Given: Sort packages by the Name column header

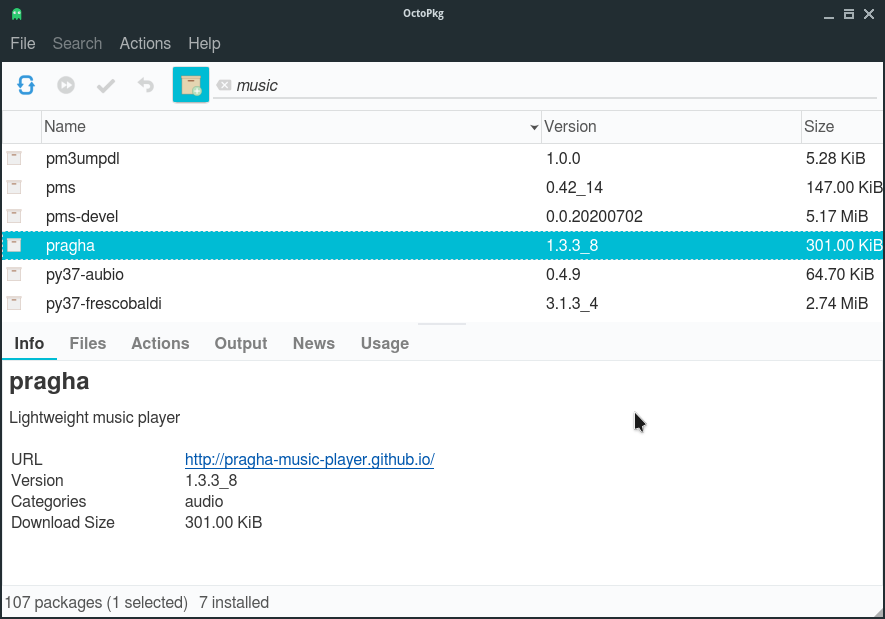Looking at the screenshot, I should point(291,126).
